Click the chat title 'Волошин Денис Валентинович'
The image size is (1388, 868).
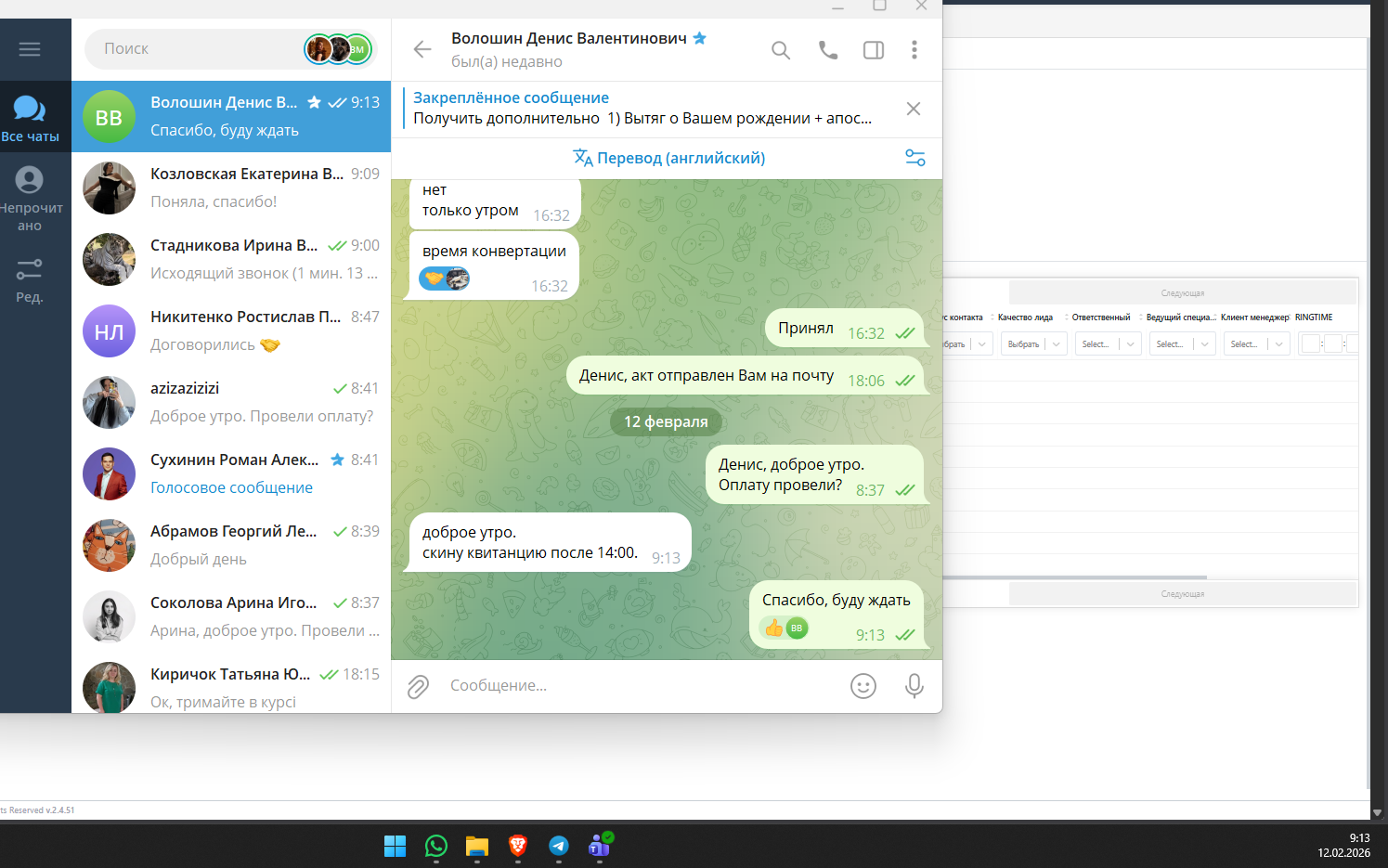(x=569, y=38)
